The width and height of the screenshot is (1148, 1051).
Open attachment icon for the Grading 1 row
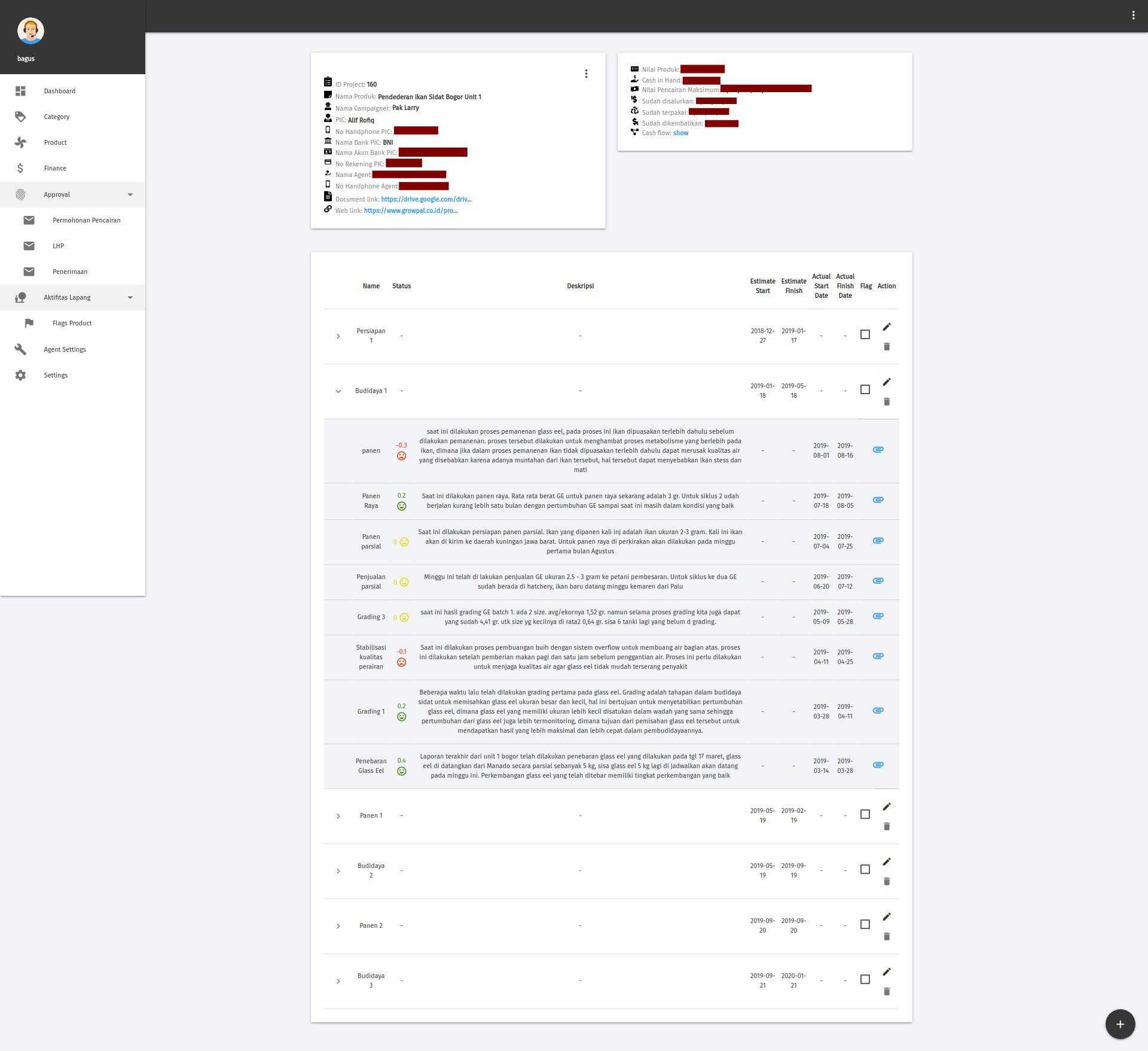(878, 711)
